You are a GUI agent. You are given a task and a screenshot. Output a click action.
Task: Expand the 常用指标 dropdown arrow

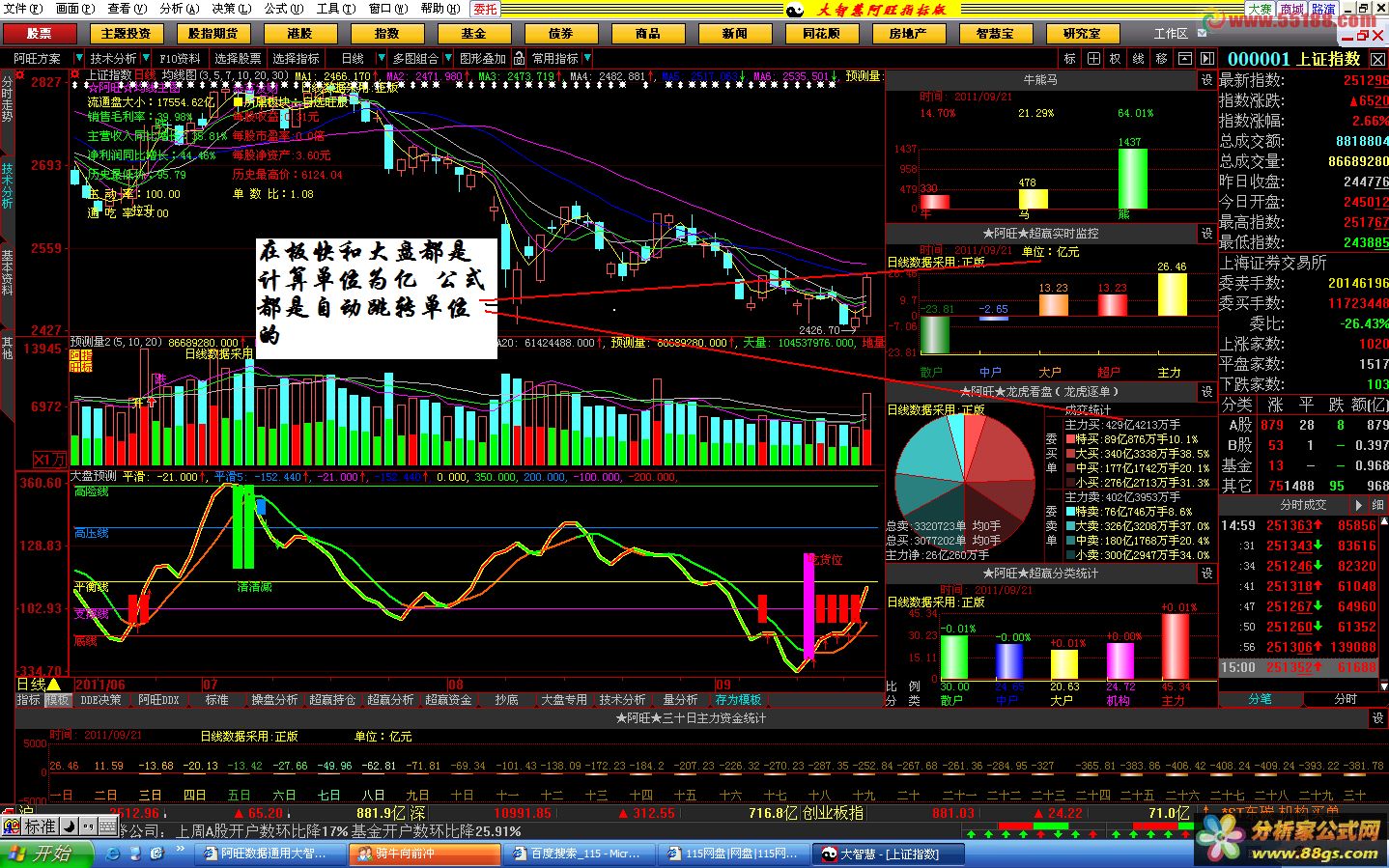[x=587, y=59]
